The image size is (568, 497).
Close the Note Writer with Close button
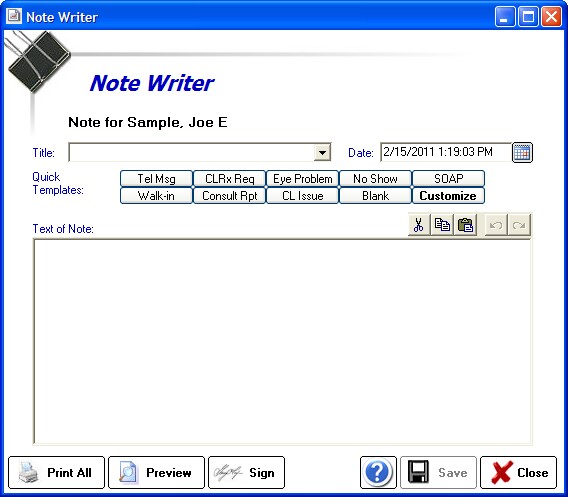518,472
